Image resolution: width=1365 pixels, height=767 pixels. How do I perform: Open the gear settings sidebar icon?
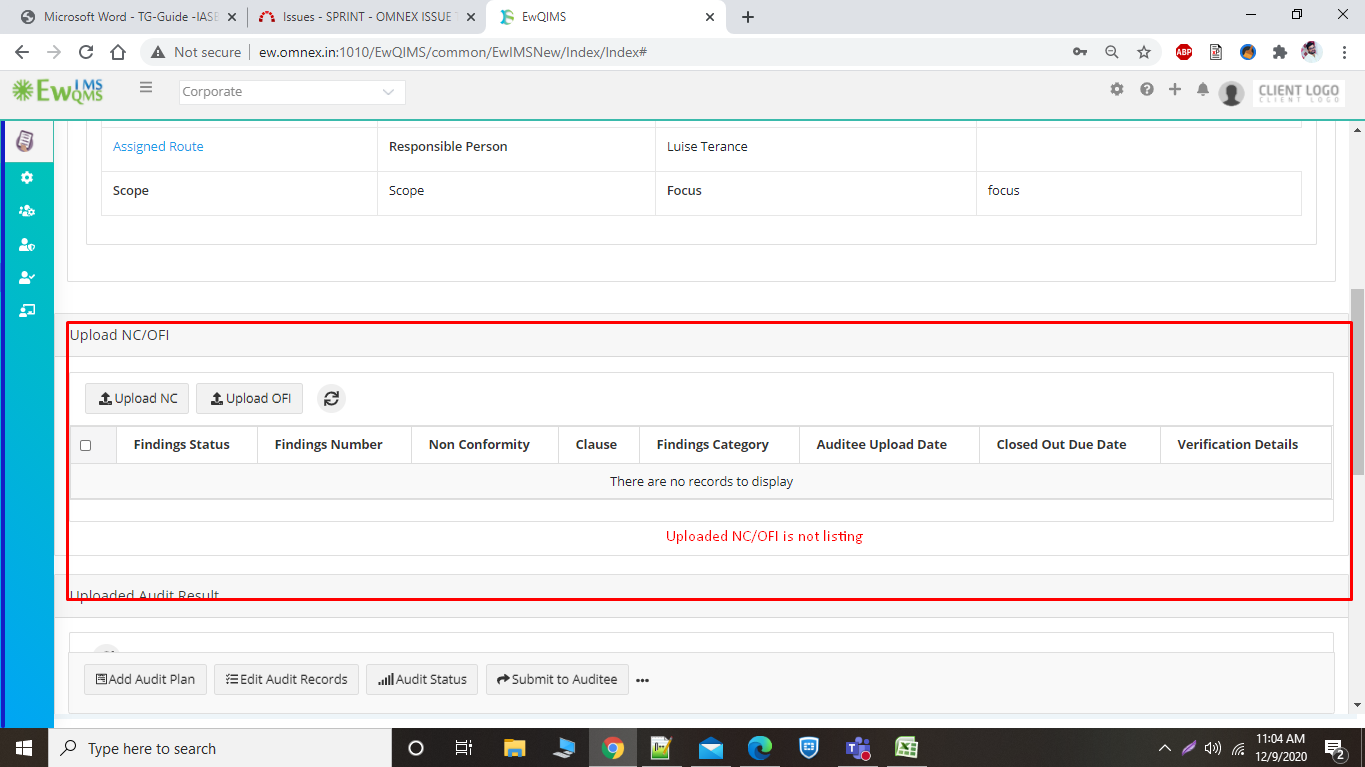[x=27, y=177]
